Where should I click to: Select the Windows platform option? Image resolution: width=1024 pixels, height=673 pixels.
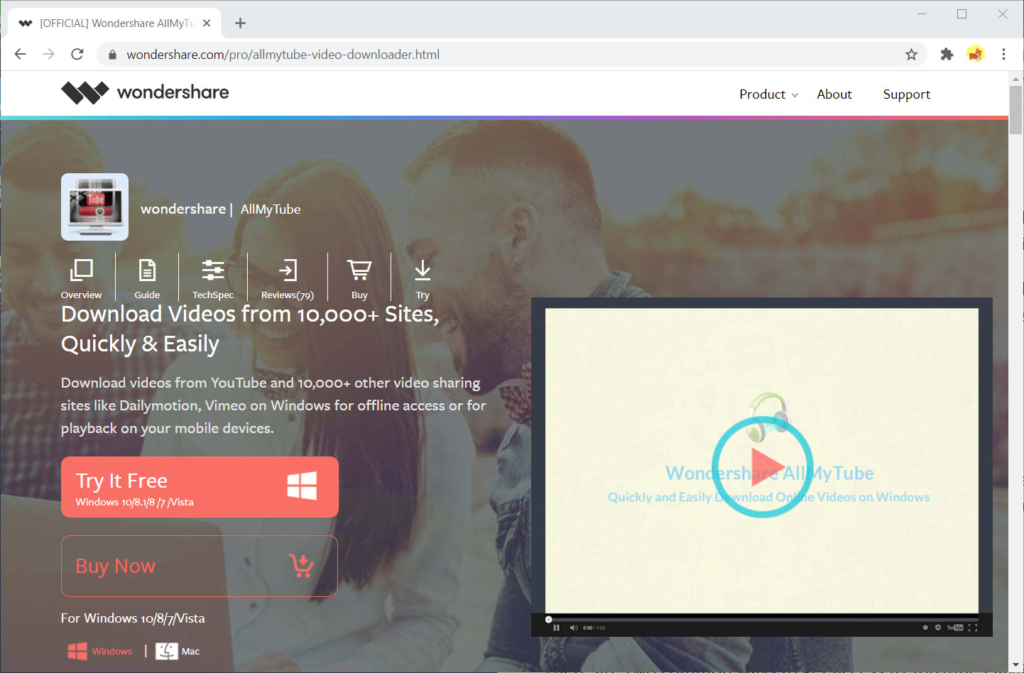pyautogui.click(x=100, y=651)
